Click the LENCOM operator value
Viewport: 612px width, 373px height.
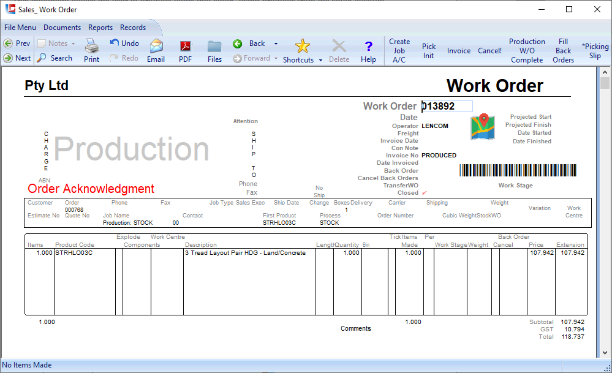click(435, 126)
